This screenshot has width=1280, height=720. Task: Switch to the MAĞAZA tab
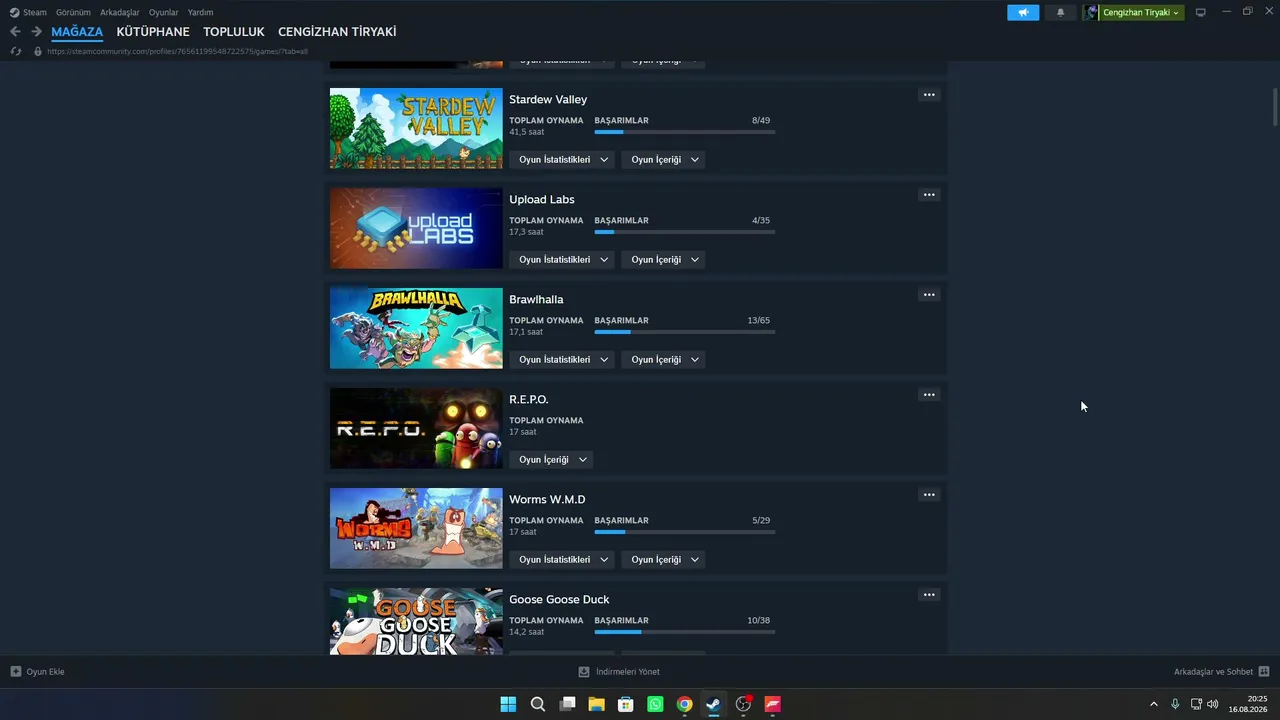pyautogui.click(x=77, y=32)
